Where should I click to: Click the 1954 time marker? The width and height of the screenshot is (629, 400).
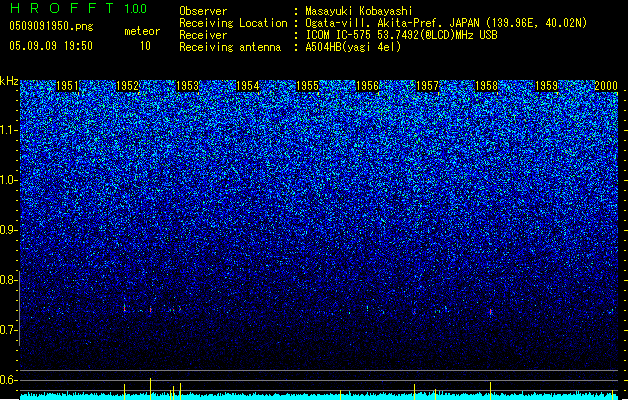(x=248, y=86)
